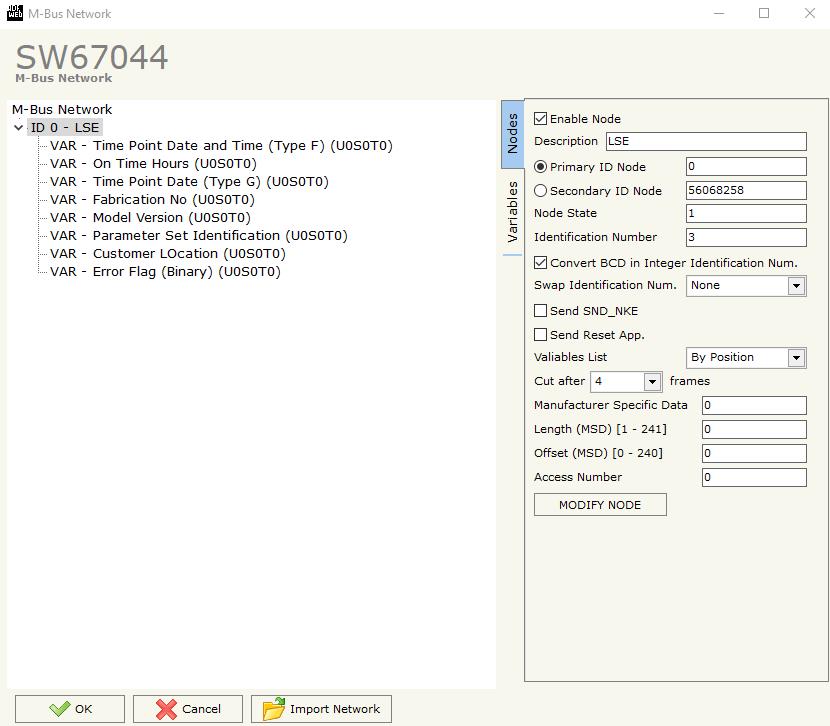
Task: Toggle Convert BCD in Integer Identification checkbox
Action: [541, 263]
